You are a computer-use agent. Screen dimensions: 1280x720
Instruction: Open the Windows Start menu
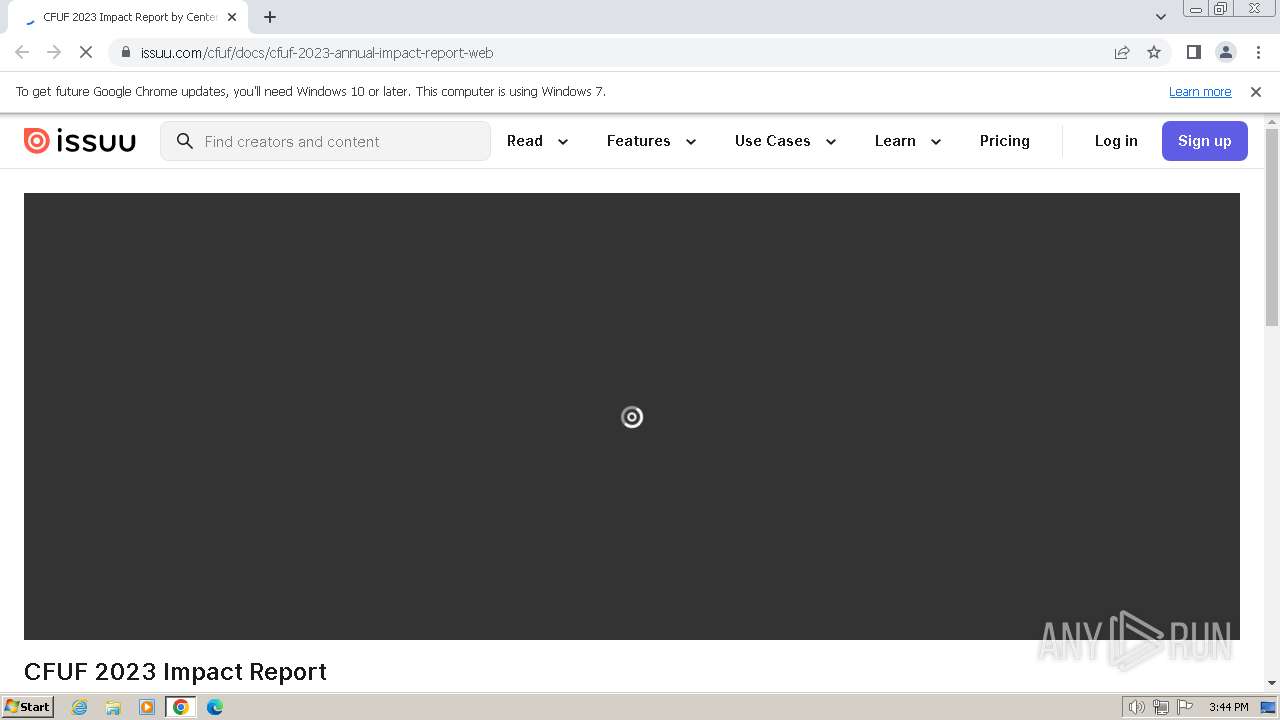point(28,707)
